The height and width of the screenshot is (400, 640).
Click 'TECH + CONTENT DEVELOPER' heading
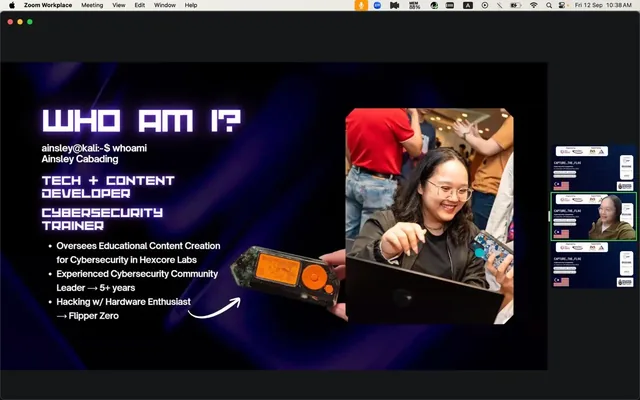[x=108, y=187]
